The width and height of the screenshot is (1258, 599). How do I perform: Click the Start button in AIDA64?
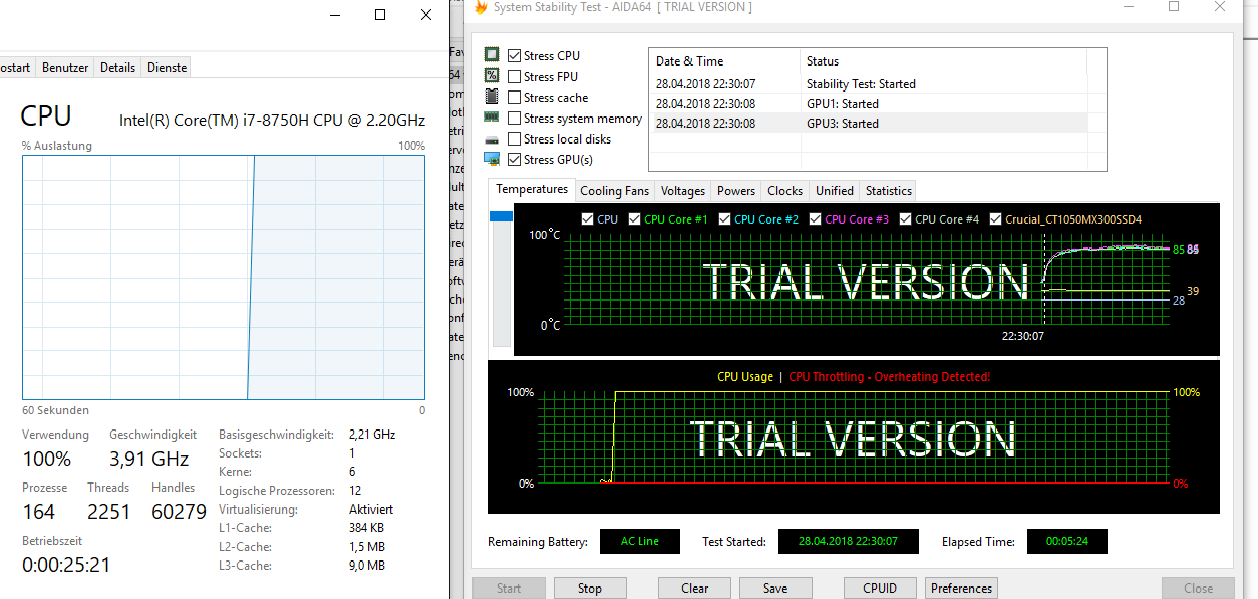(x=509, y=588)
